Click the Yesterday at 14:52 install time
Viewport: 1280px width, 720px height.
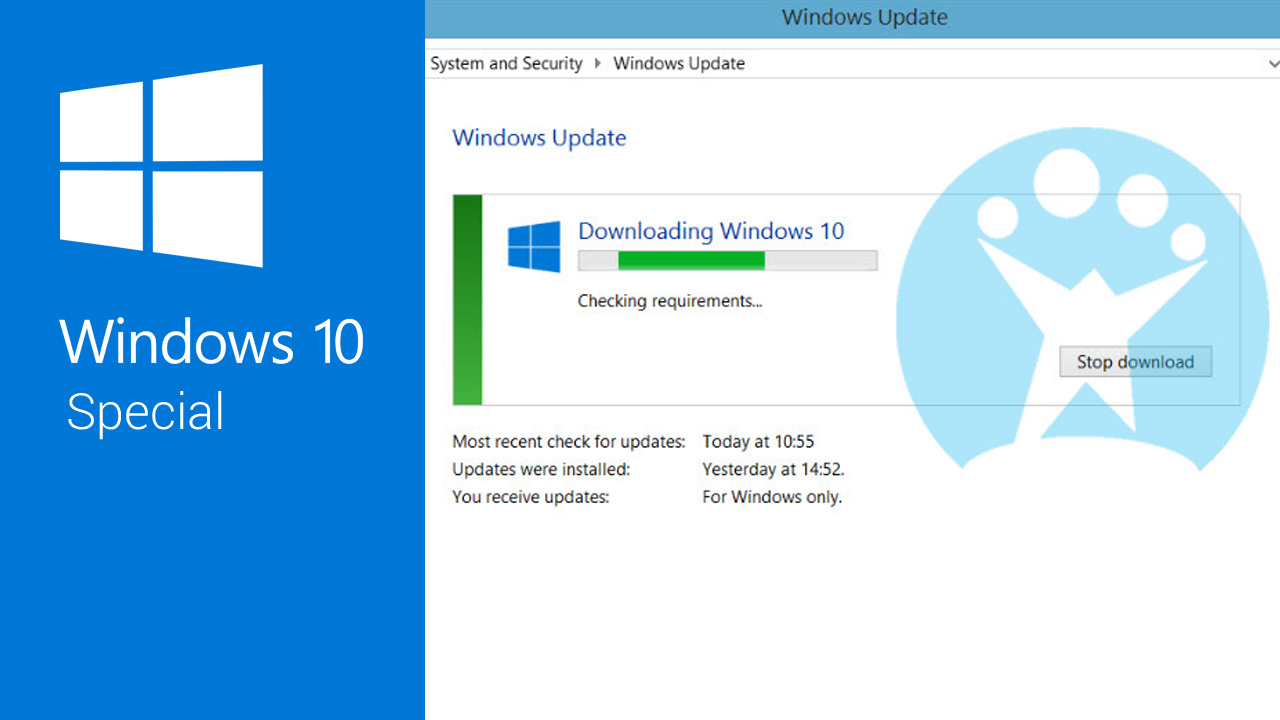point(774,469)
